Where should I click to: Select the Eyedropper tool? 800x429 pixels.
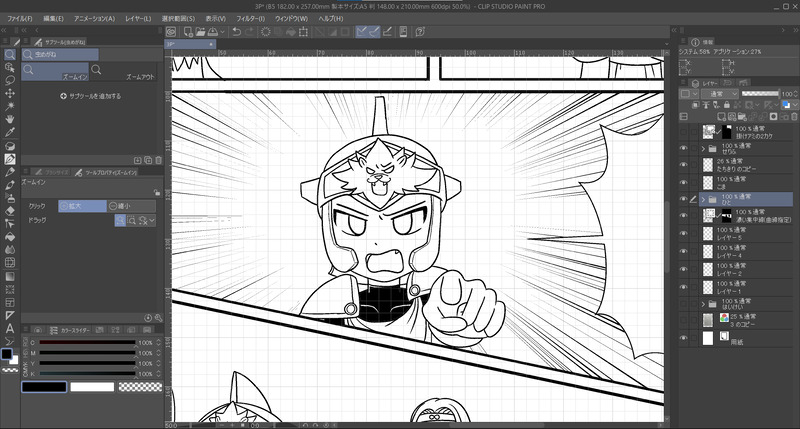(10, 132)
